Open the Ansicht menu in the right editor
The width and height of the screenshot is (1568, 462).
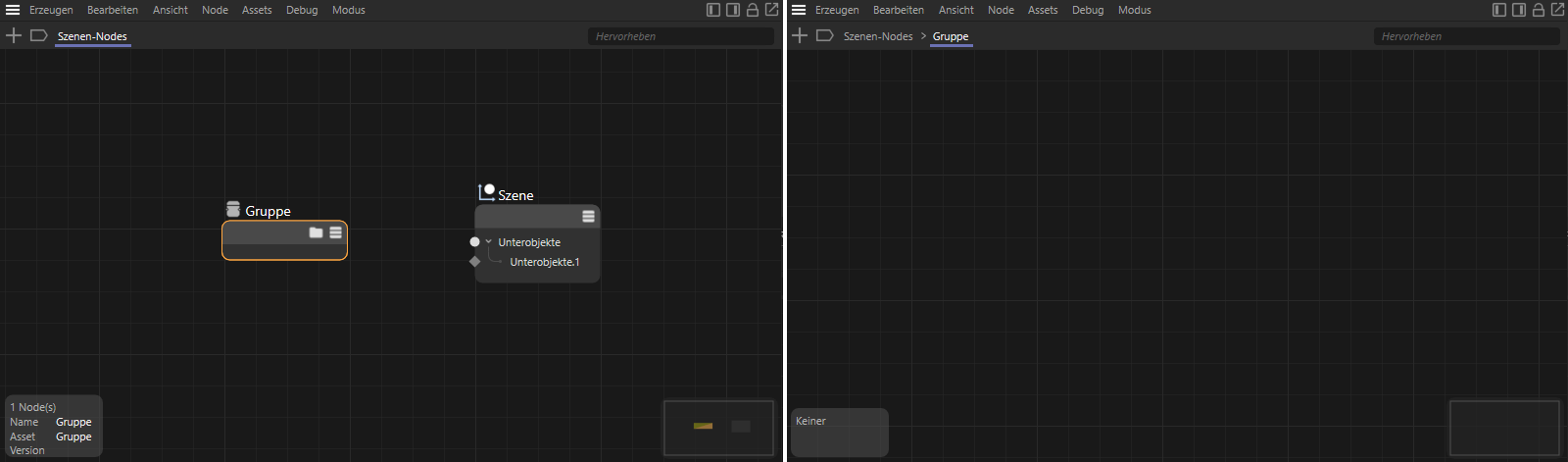pos(956,10)
